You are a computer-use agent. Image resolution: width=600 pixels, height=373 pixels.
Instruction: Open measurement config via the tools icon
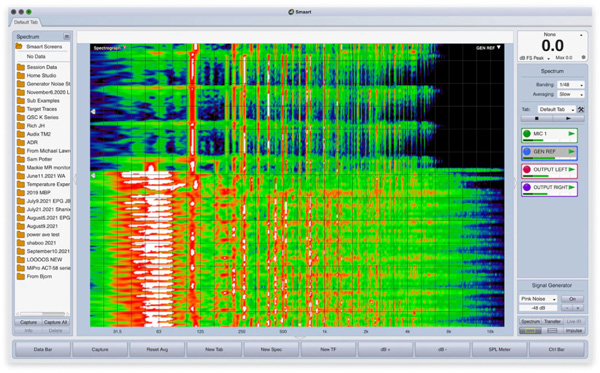pos(581,109)
